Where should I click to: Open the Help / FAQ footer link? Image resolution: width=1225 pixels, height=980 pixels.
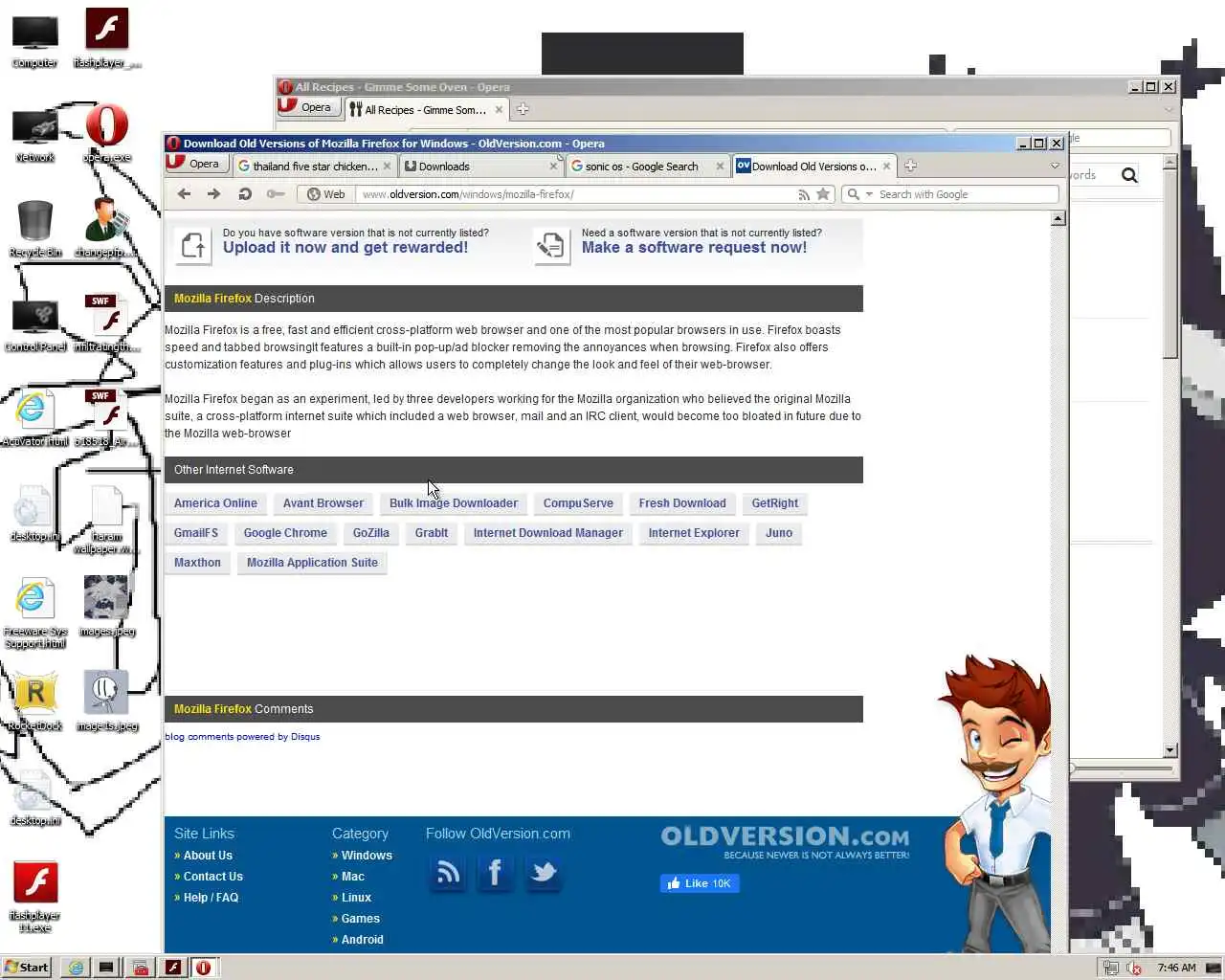(211, 898)
